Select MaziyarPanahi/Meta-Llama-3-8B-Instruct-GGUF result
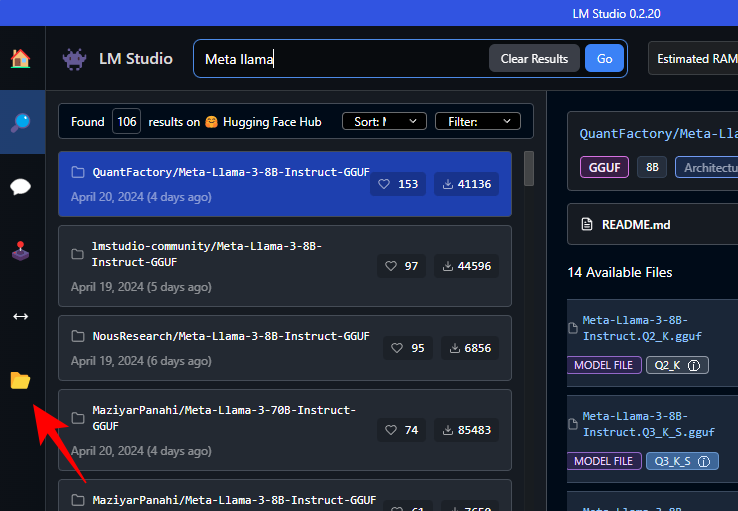Image resolution: width=738 pixels, height=511 pixels. [x=285, y=495]
